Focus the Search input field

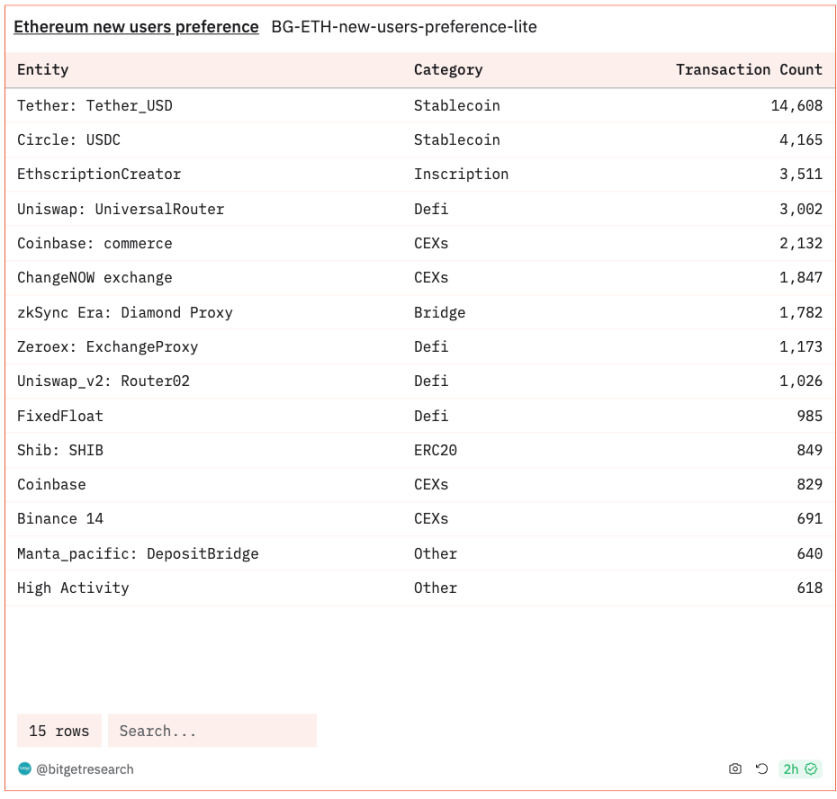(212, 731)
